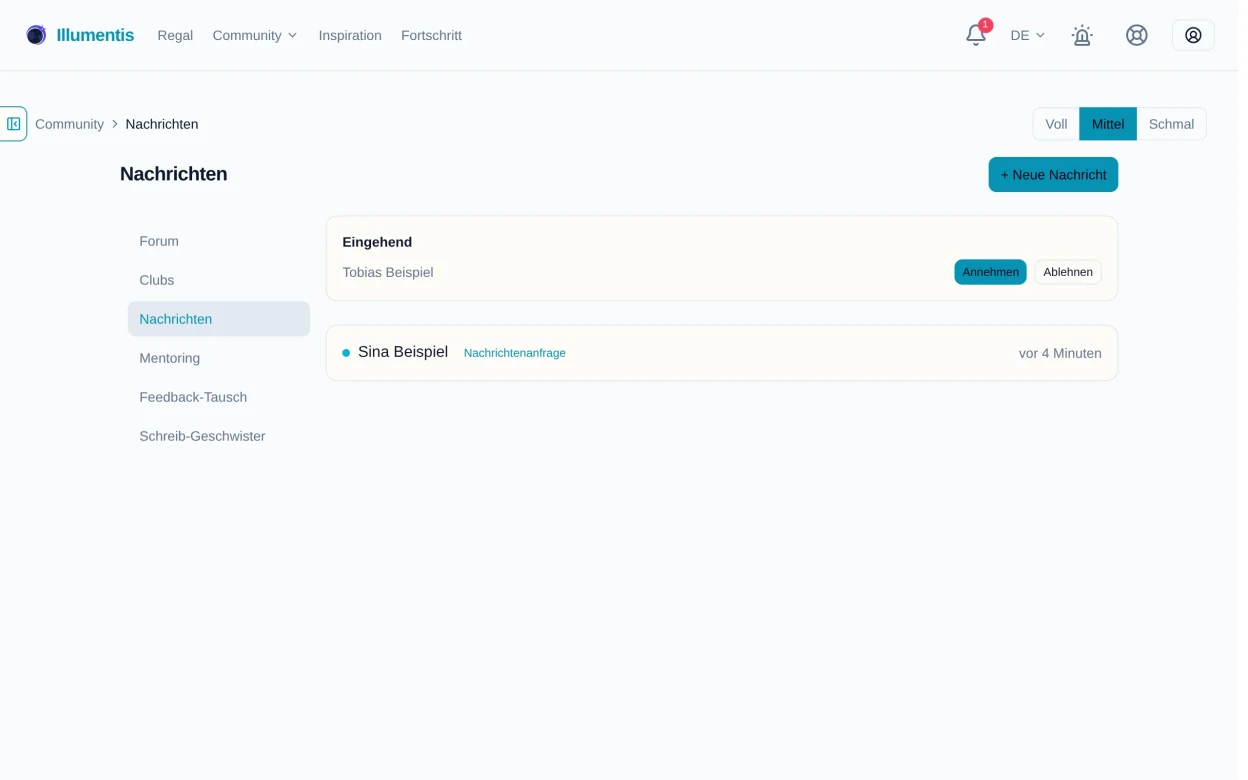This screenshot has width=1248, height=780.
Task: Go to the Regal menu item
Action: (176, 35)
